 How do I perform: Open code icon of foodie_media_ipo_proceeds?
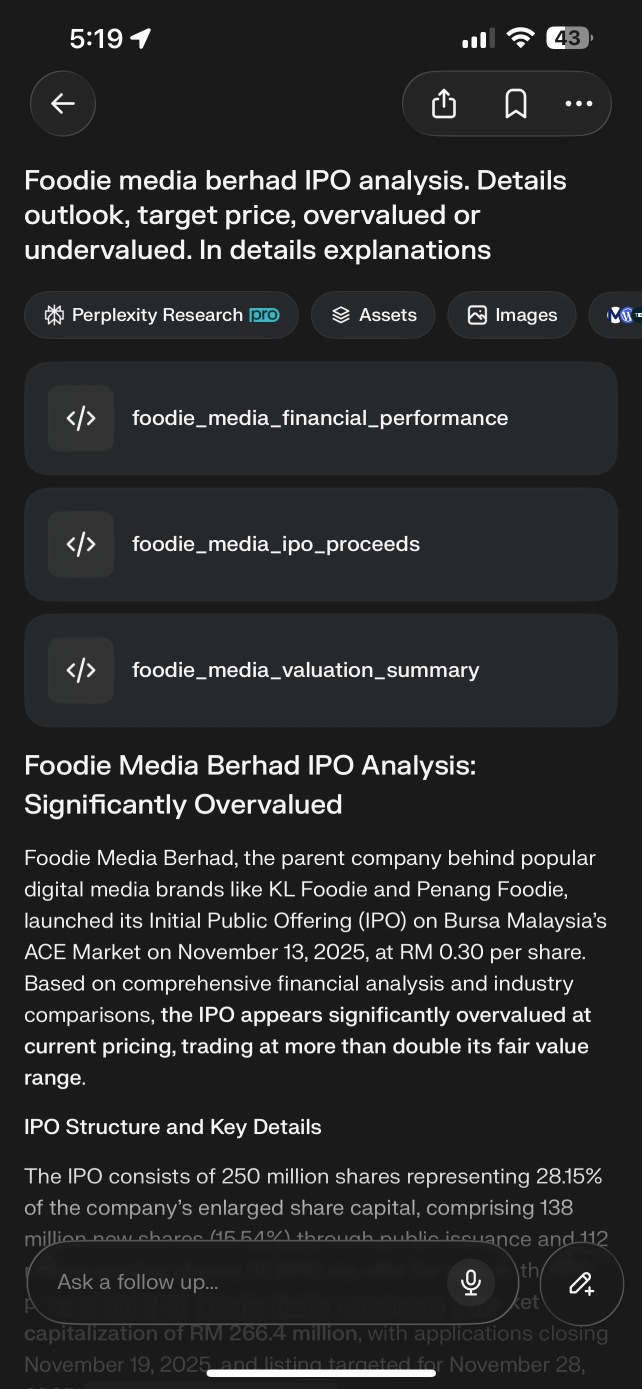point(81,544)
